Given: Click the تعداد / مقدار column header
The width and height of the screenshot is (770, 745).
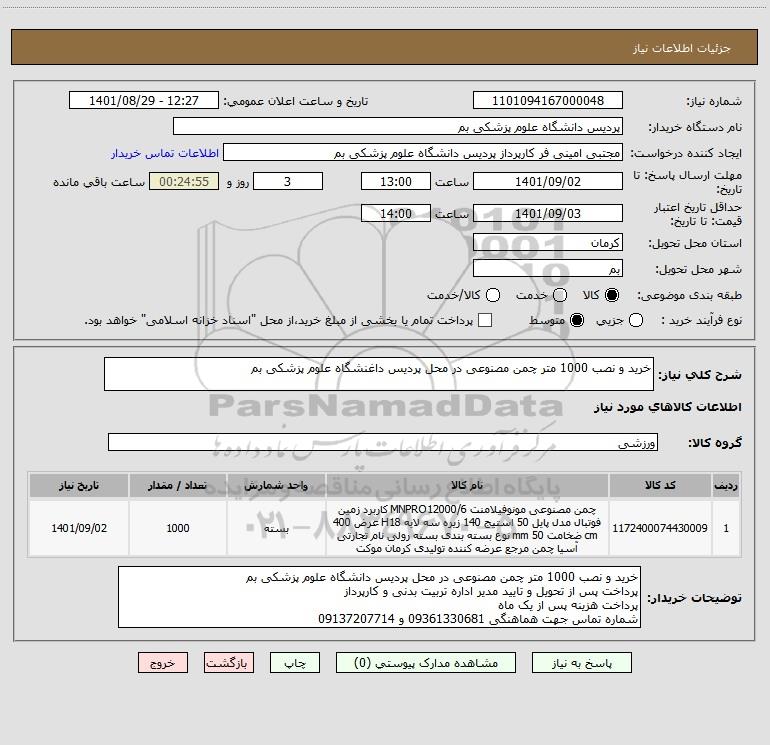Looking at the screenshot, I should click(x=178, y=486).
